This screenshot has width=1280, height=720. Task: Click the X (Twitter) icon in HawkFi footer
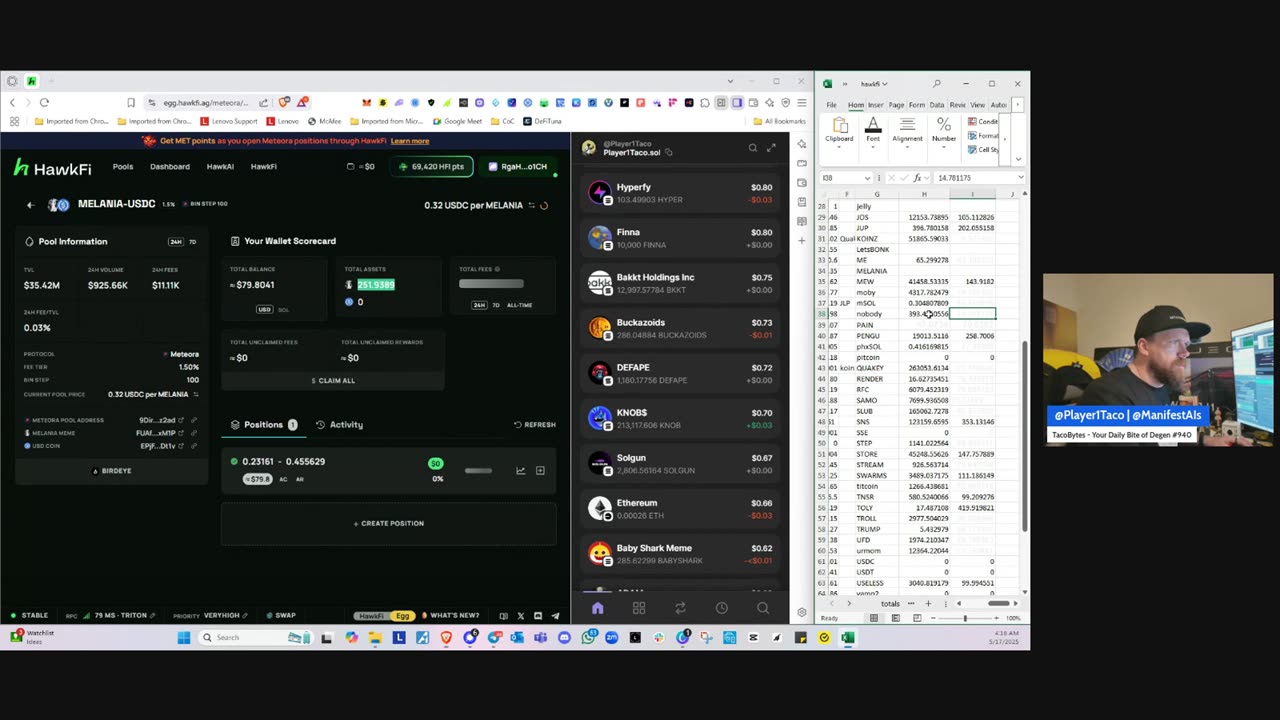[520, 616]
